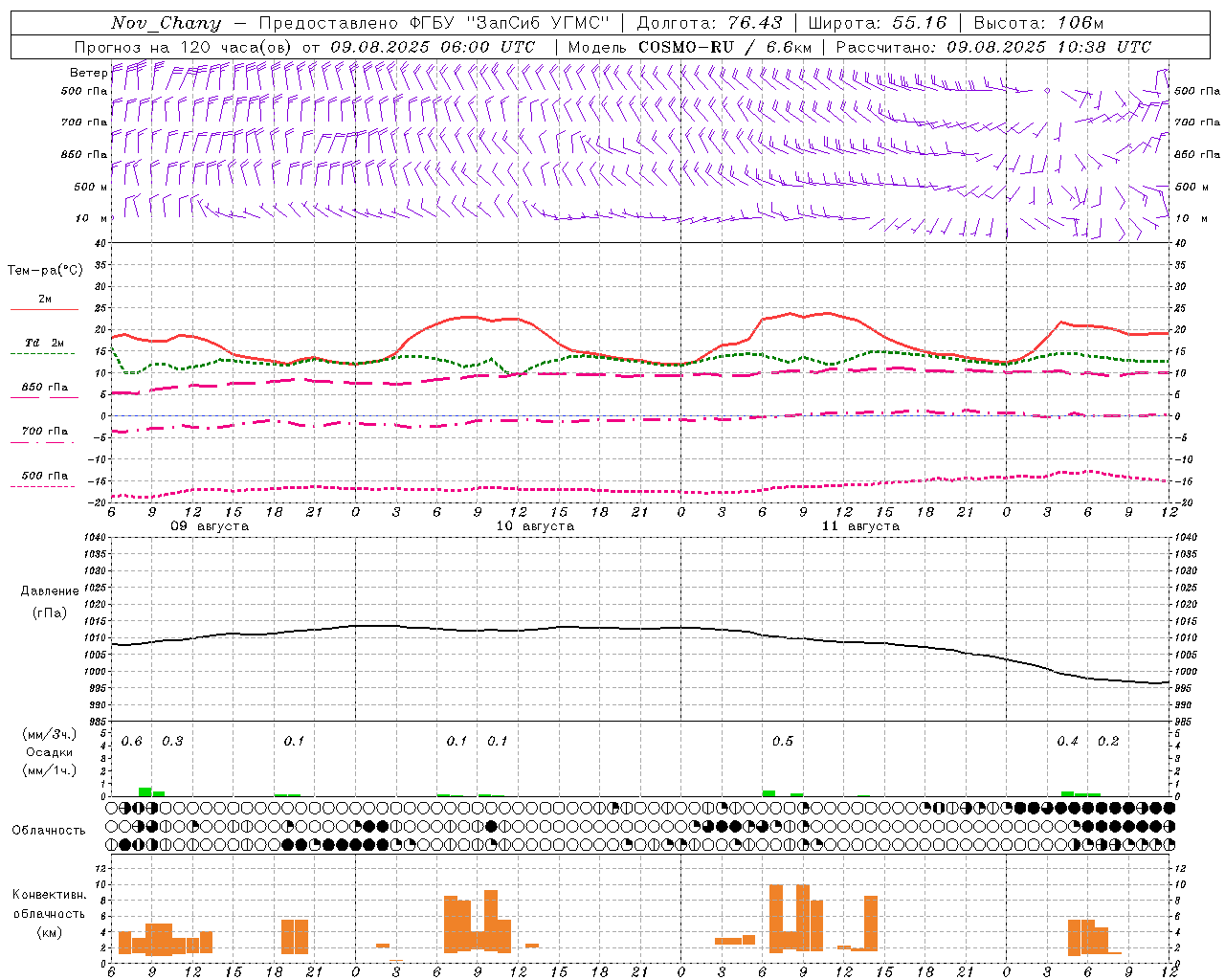This screenshot has width=1225, height=980.
Task: Click the elevation text 'Высота: 106м'
Action: (1038, 23)
